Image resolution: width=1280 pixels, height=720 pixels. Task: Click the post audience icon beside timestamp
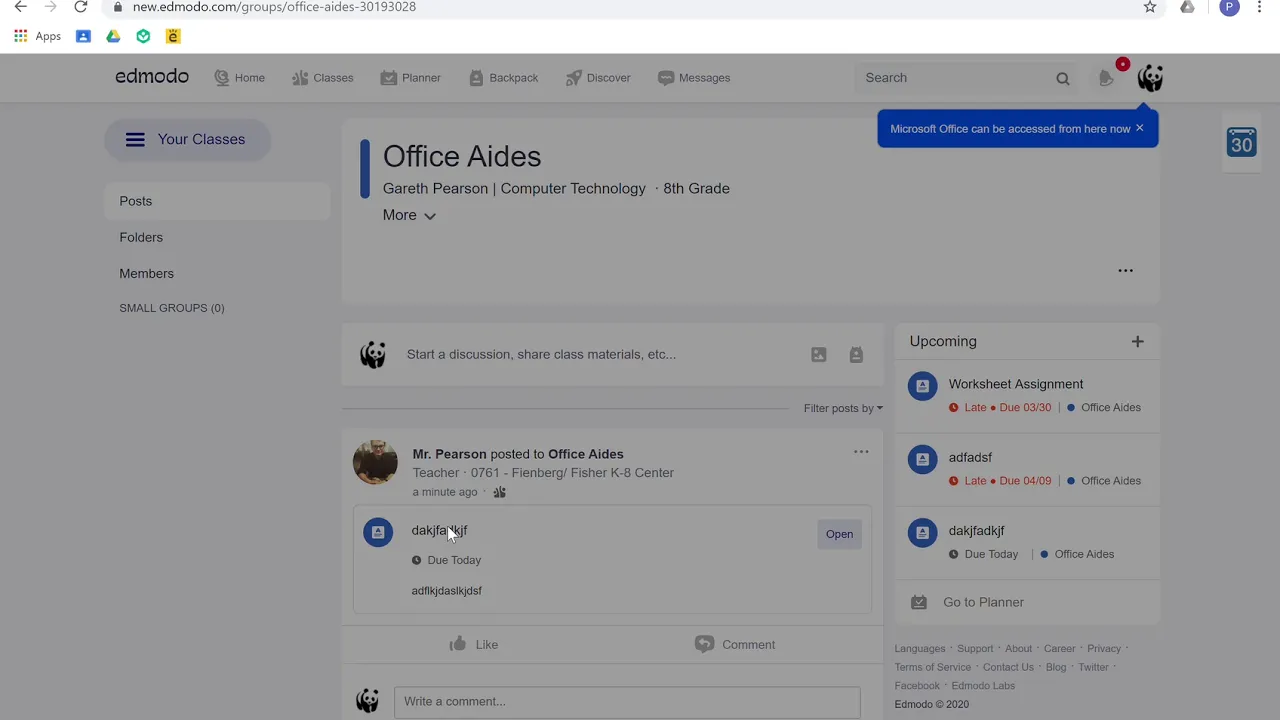click(x=499, y=492)
